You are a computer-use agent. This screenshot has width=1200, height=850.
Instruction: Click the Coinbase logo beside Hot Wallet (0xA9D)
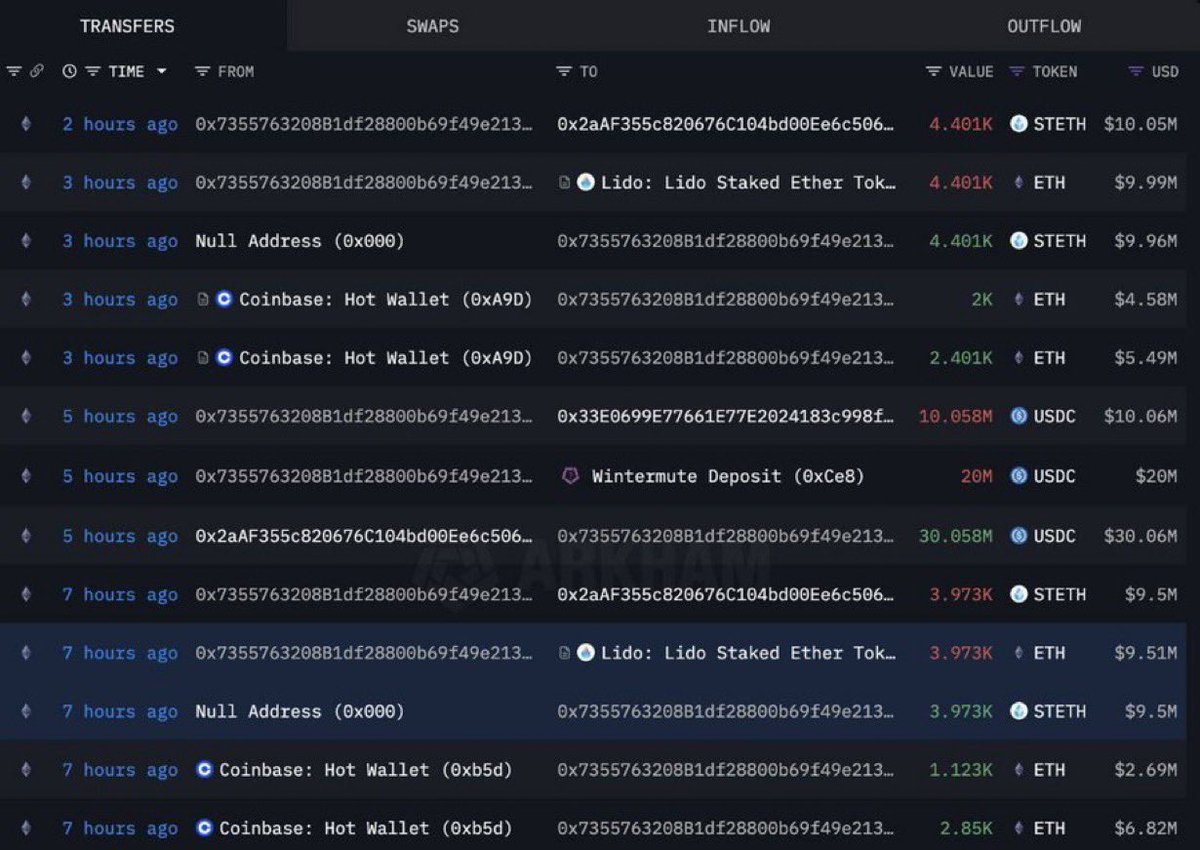tap(224, 299)
